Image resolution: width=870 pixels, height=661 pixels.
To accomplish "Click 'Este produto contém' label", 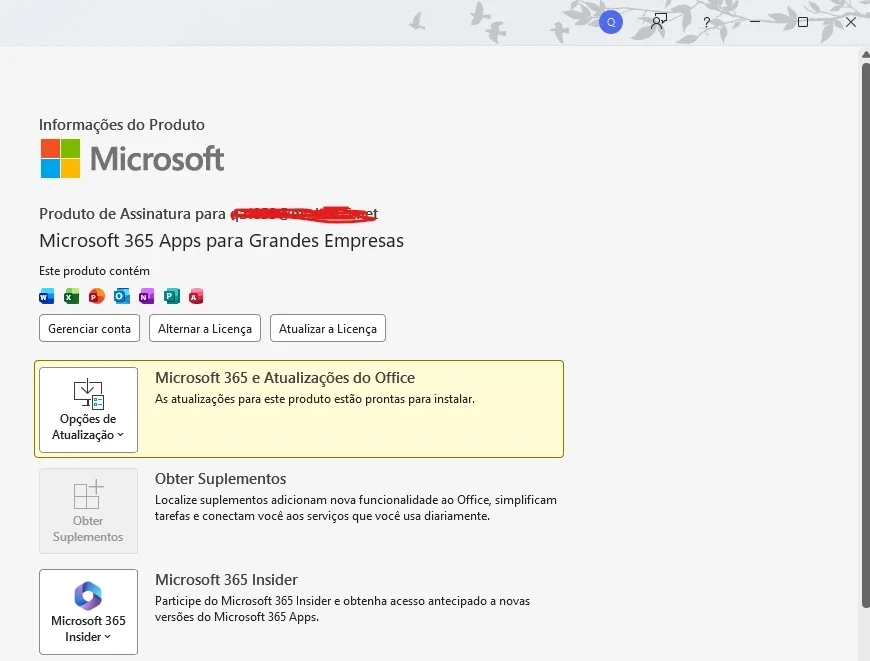I will [94, 271].
